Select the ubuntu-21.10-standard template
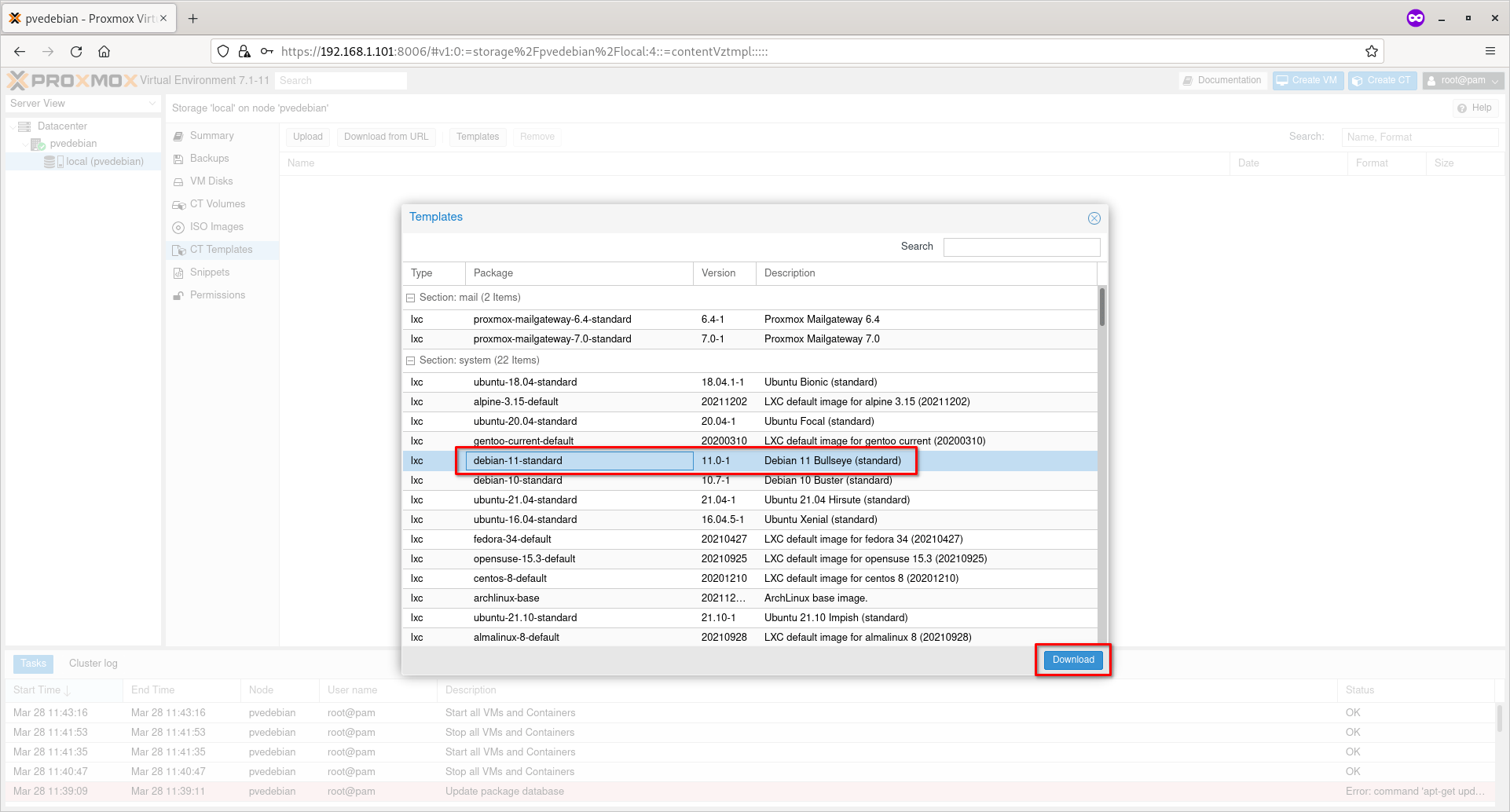This screenshot has height=812, width=1510. click(750, 618)
